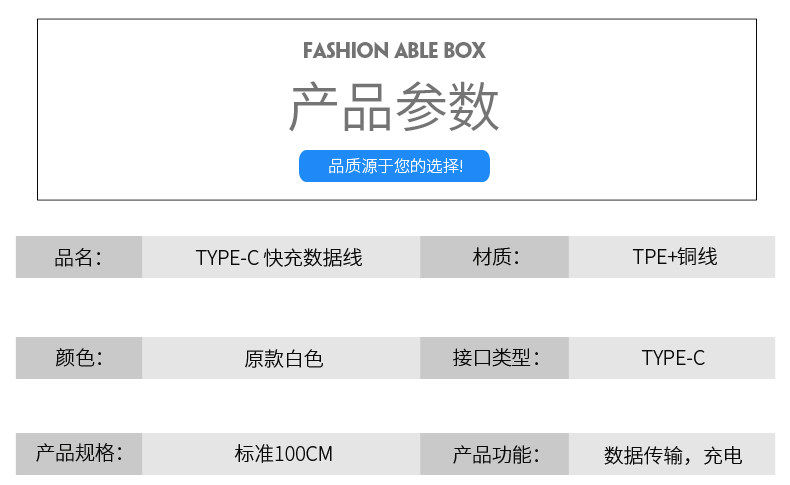Select the 材质: label cell

coord(495,257)
